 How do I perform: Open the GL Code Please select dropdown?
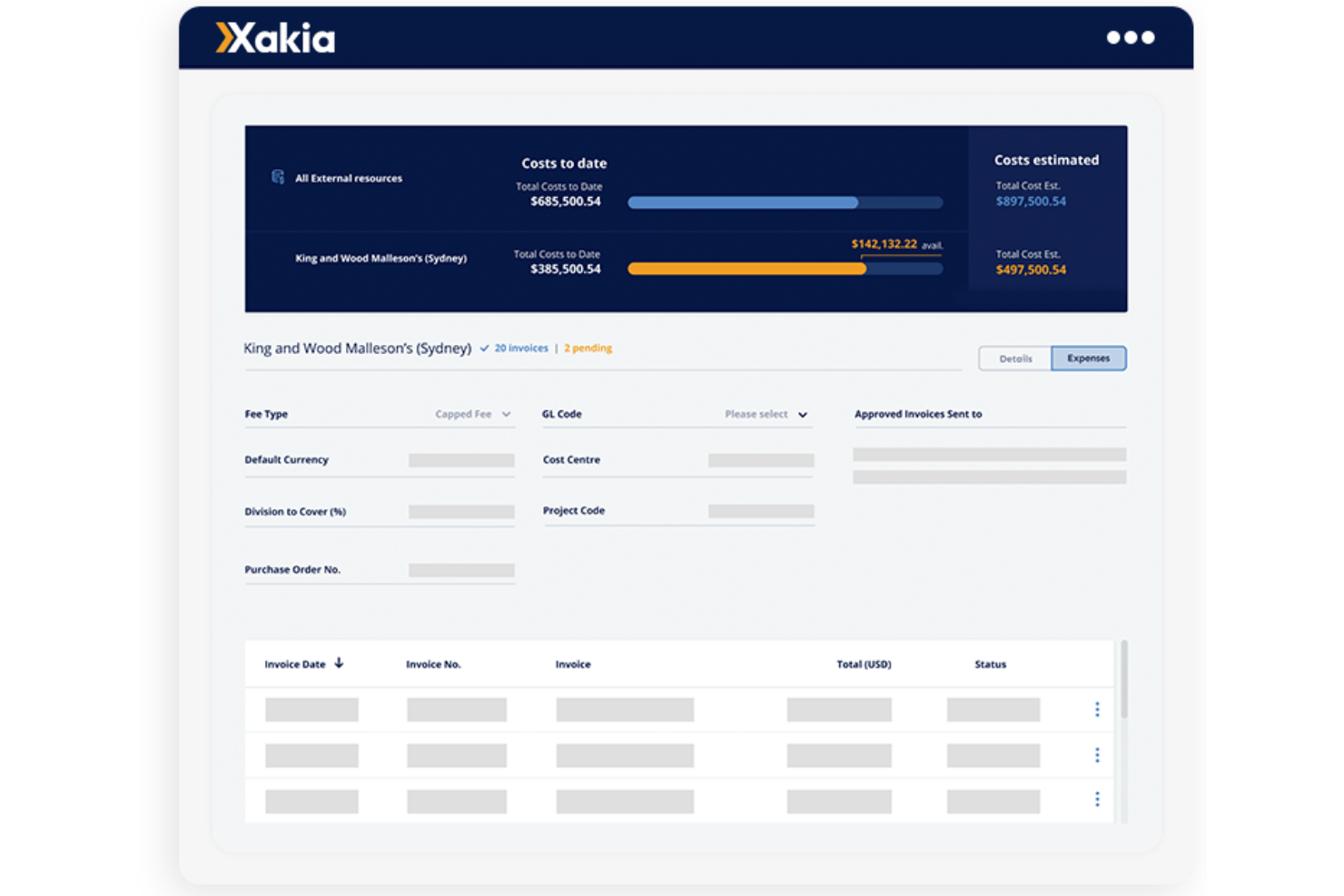pyautogui.click(x=766, y=414)
